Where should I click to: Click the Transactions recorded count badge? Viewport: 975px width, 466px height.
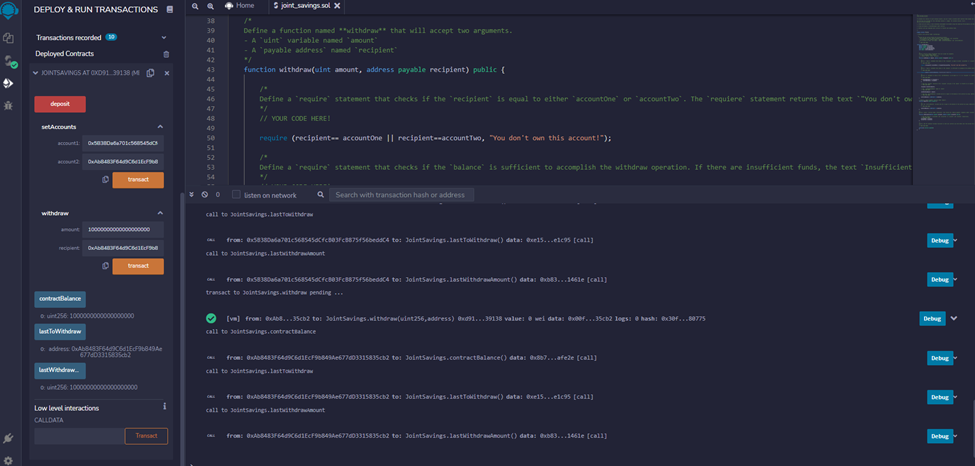click(111, 37)
